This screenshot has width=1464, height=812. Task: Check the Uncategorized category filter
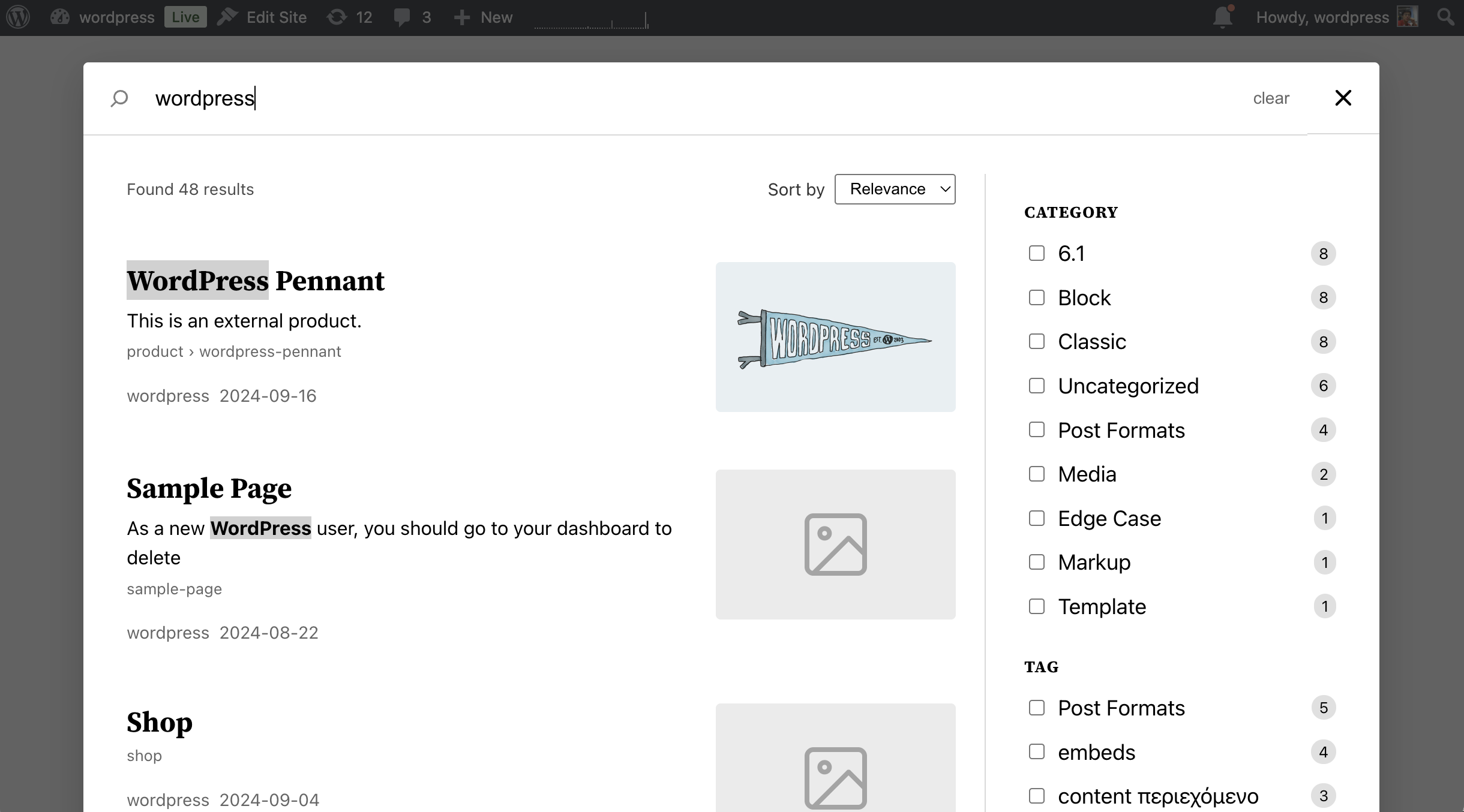coord(1037,386)
